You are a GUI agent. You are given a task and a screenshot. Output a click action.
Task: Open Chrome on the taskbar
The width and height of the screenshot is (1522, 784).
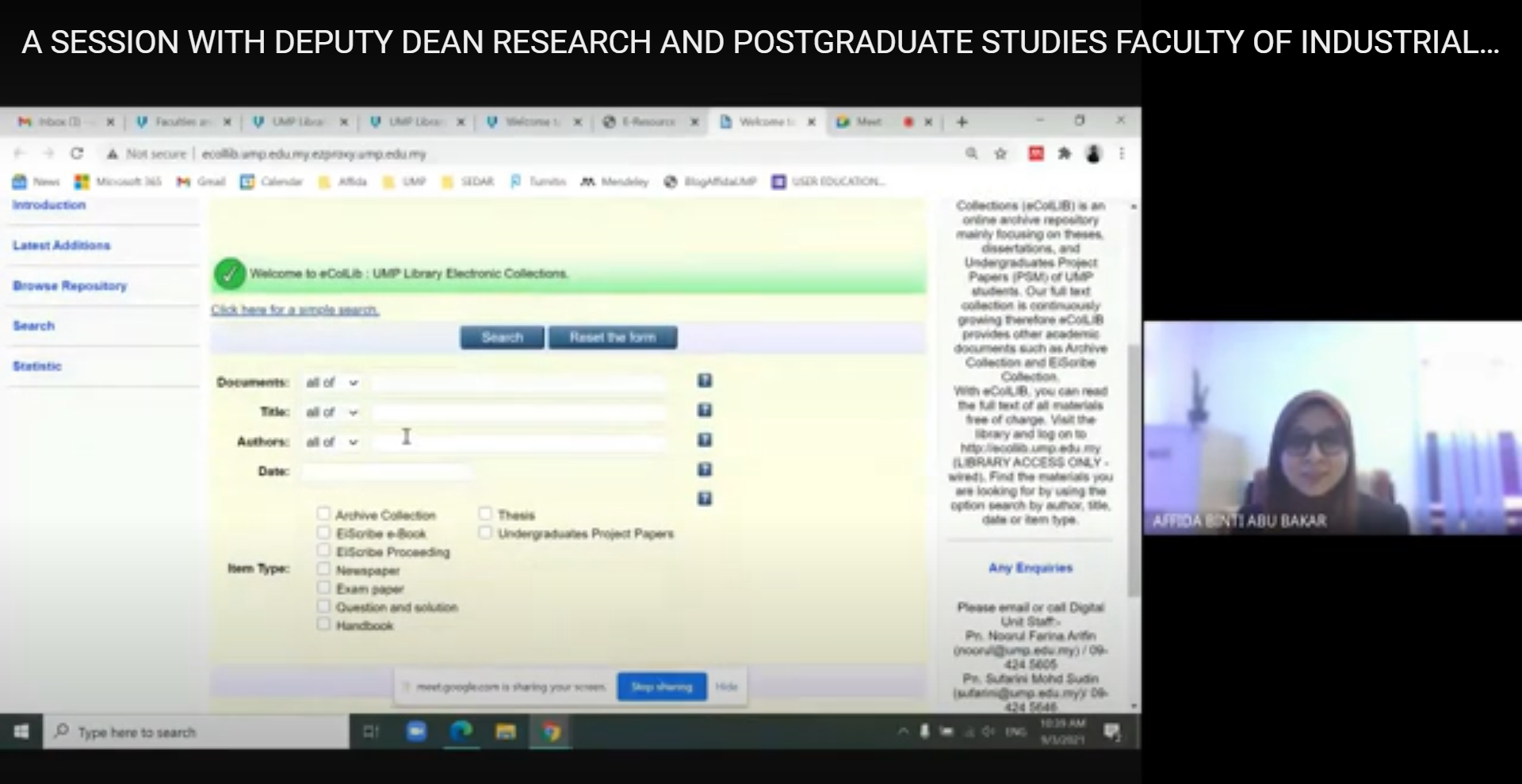coord(551,732)
